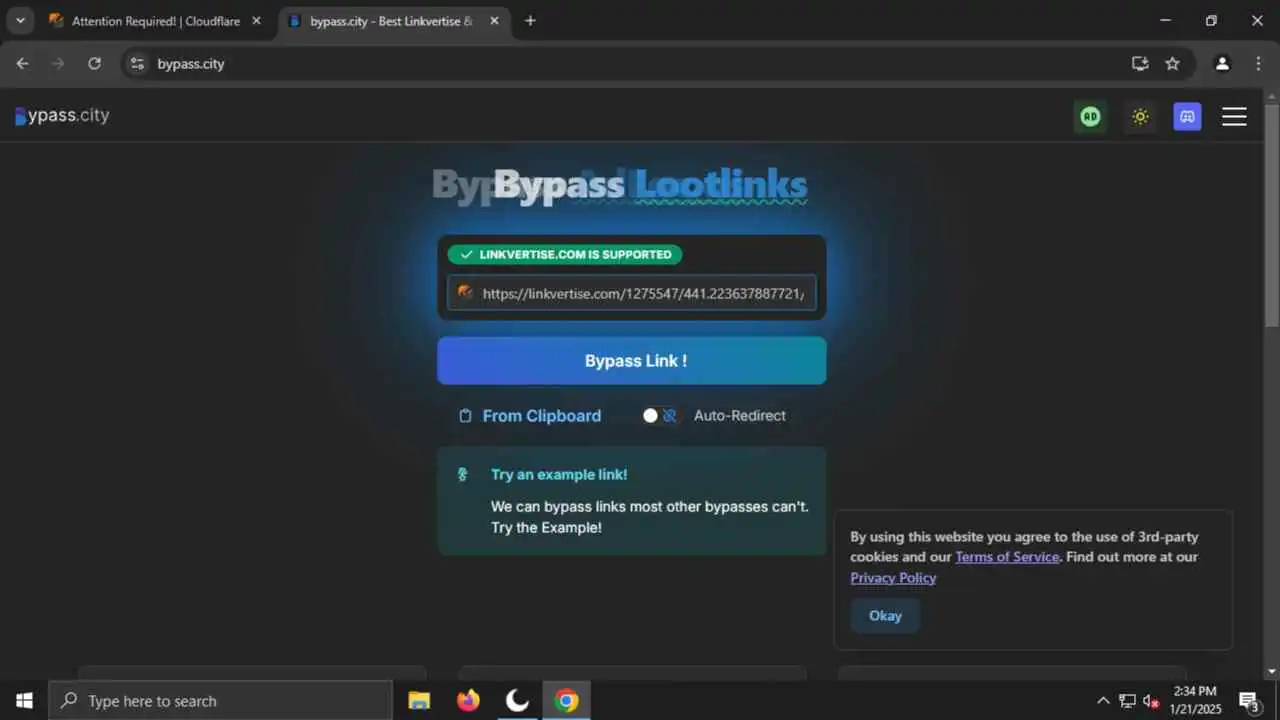Reload the bypass.city page
Viewport: 1280px width, 720px height.
[x=94, y=63]
